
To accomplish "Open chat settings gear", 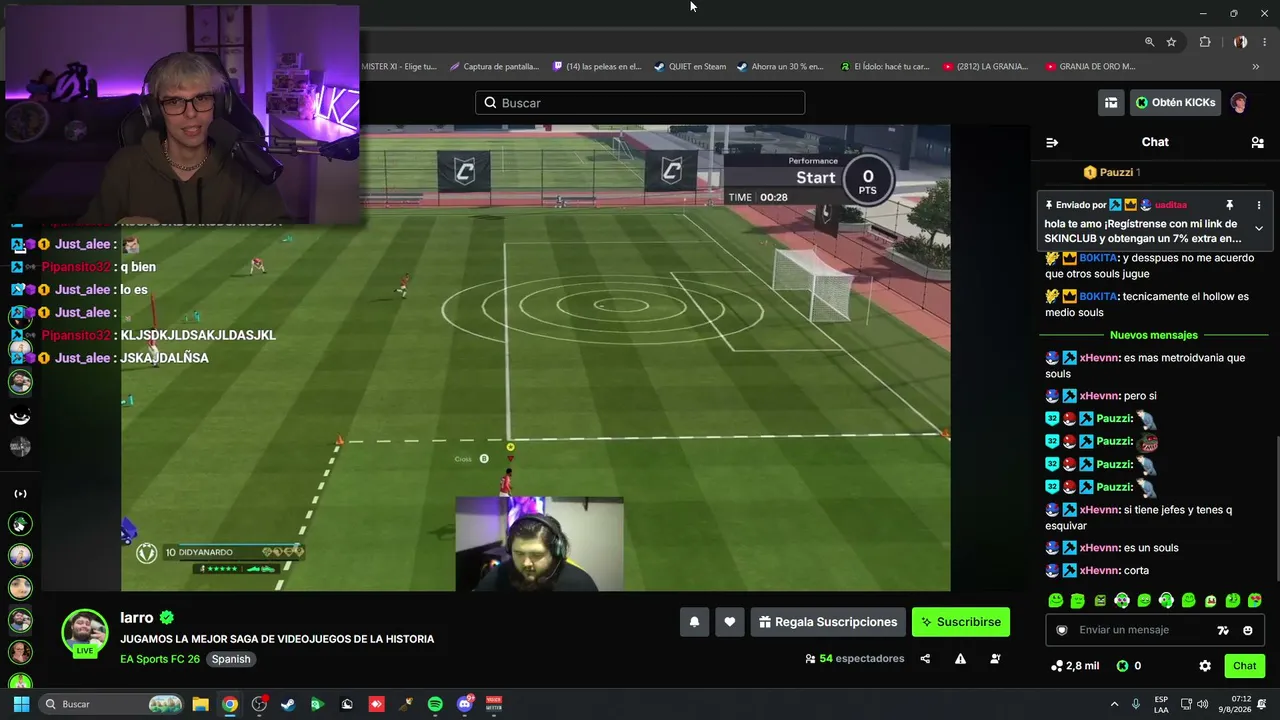I will point(1205,666).
